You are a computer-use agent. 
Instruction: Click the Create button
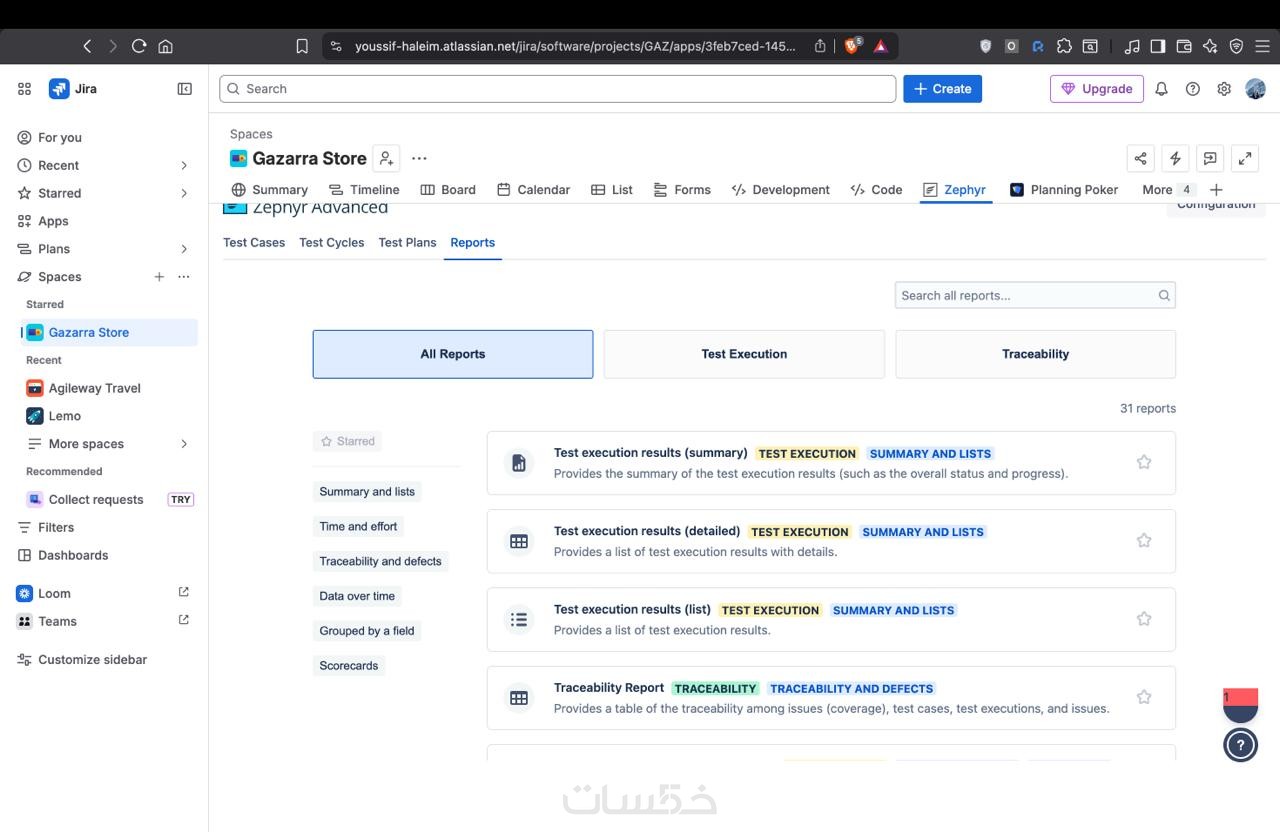[942, 89]
